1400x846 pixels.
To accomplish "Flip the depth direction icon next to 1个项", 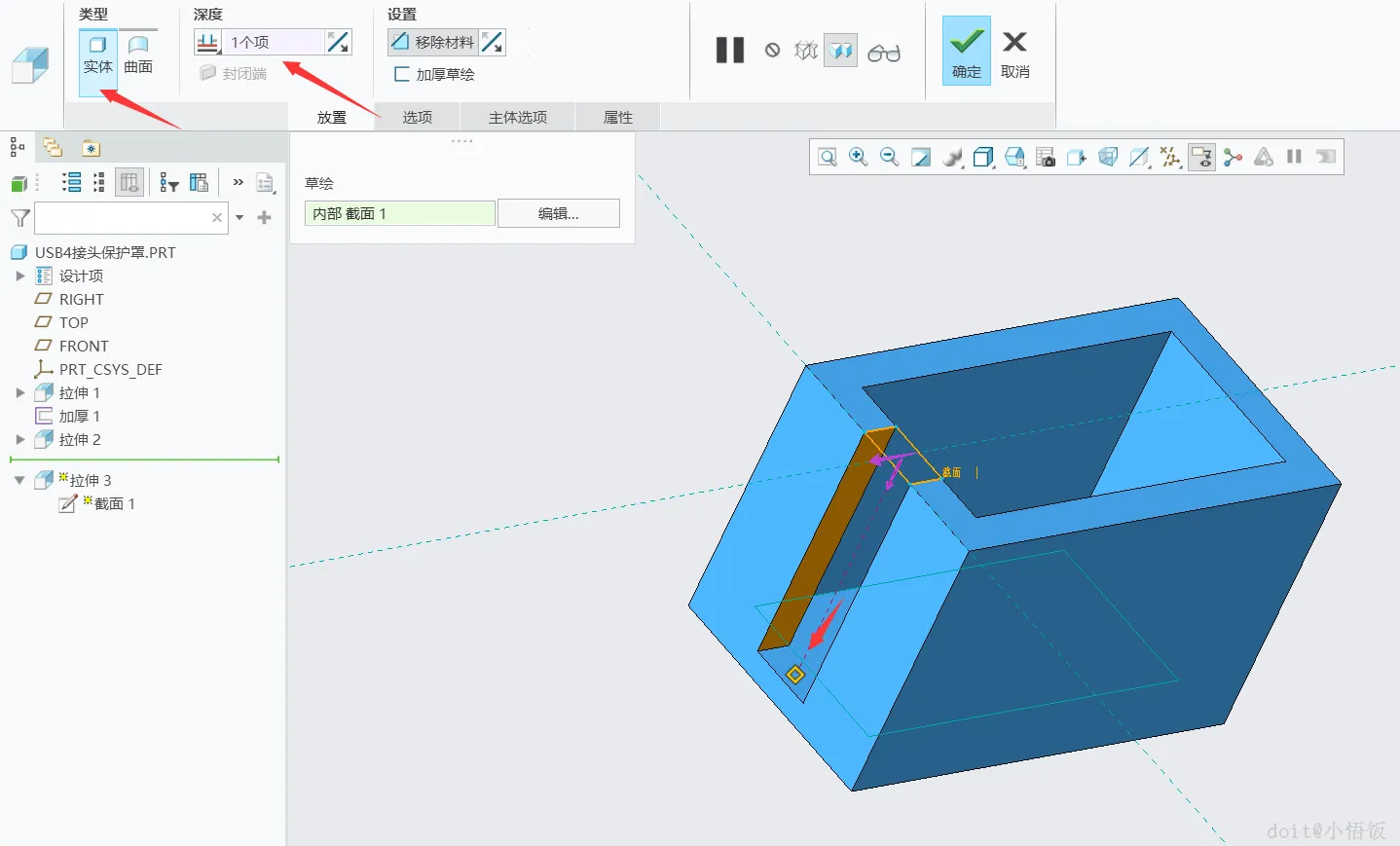I will 338,42.
